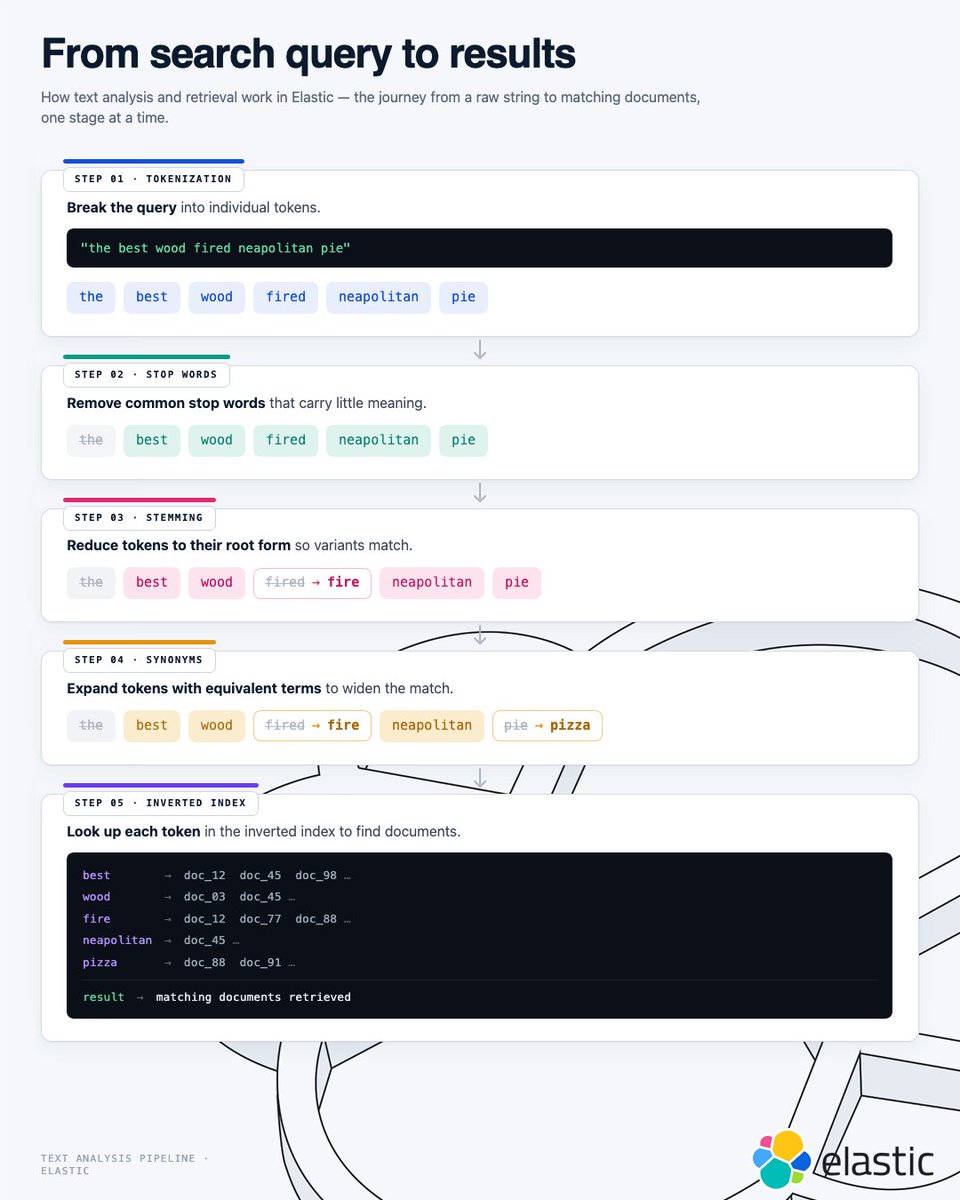Click the orange "wood" chip in Synonyms step

(x=216, y=726)
